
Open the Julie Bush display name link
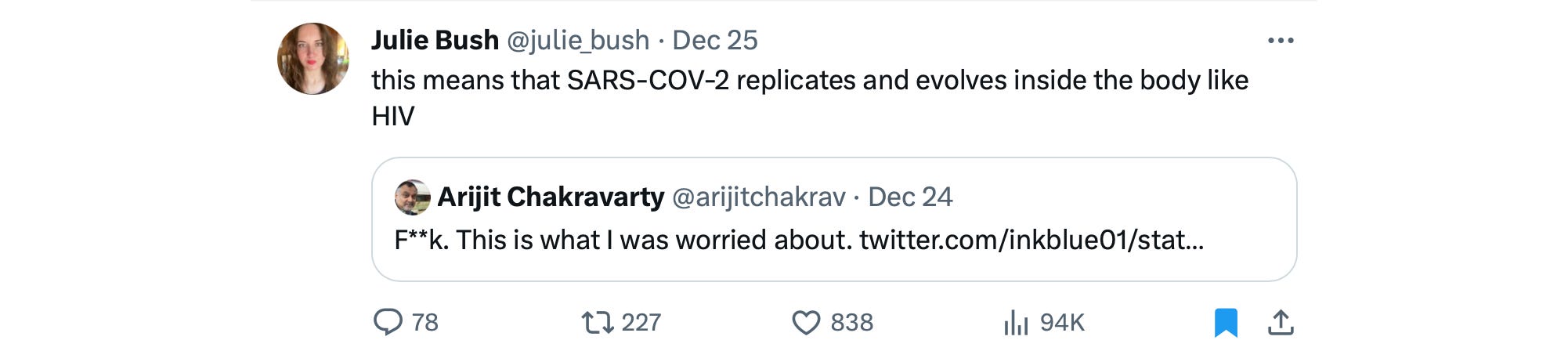pos(435,40)
